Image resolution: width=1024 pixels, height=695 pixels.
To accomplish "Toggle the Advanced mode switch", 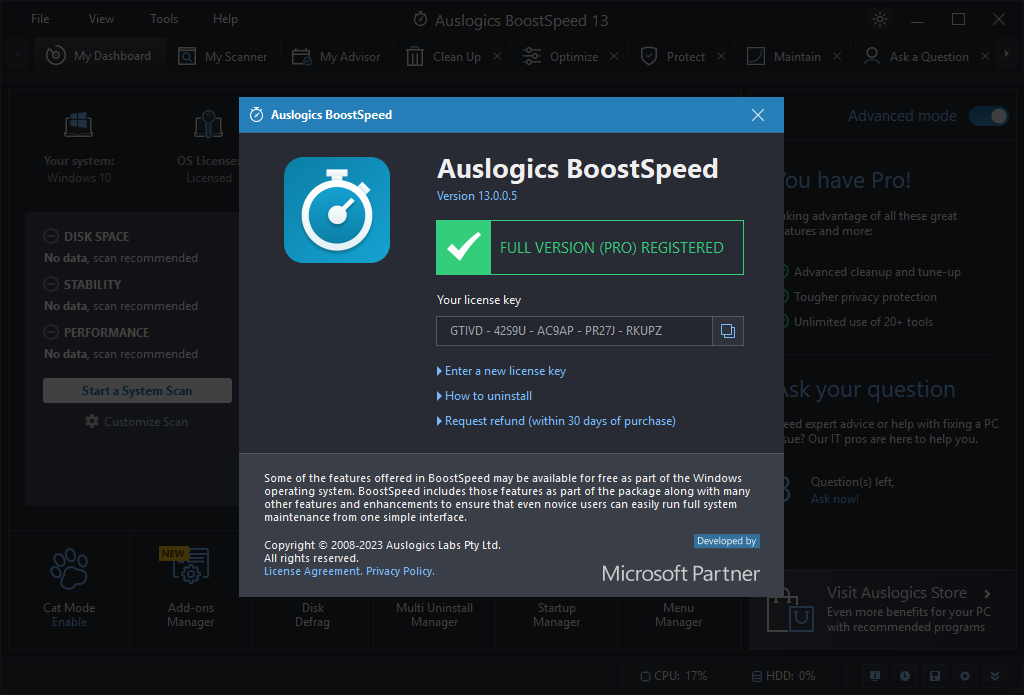I will (x=988, y=116).
